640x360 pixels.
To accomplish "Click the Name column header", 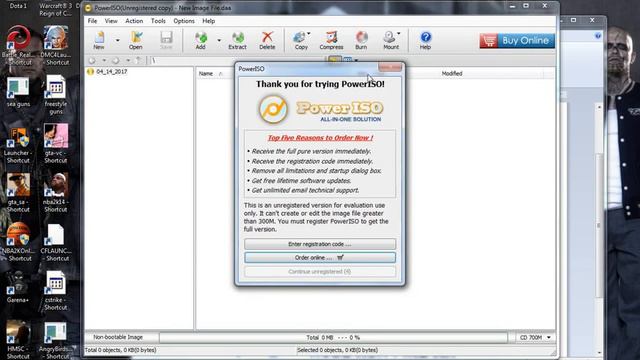I will pos(206,73).
